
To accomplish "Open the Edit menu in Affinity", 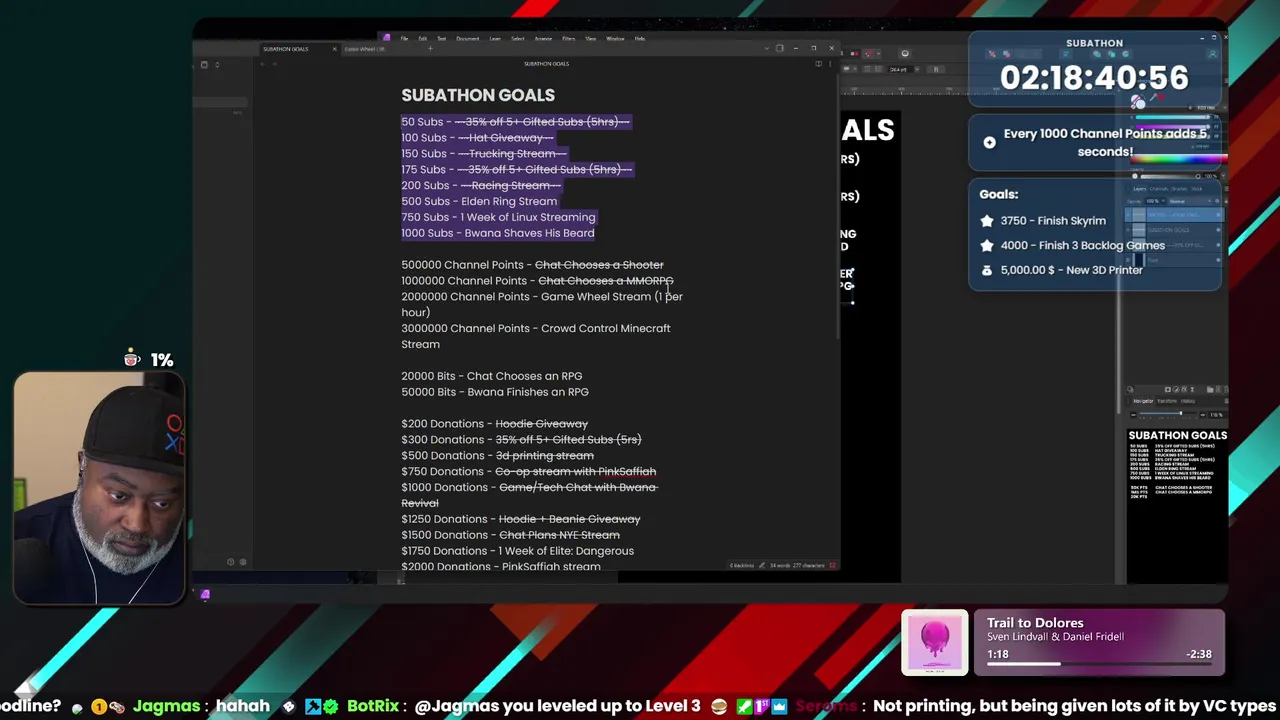I will point(423,38).
